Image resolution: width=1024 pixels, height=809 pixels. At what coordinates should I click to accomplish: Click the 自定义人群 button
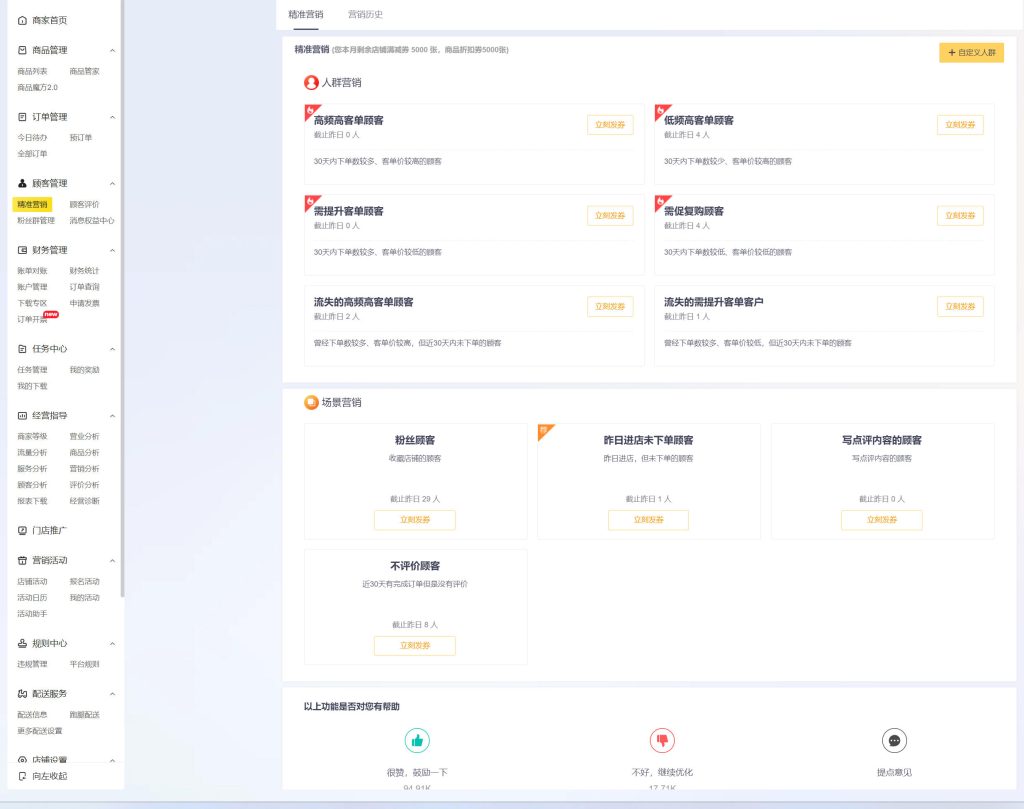(971, 52)
